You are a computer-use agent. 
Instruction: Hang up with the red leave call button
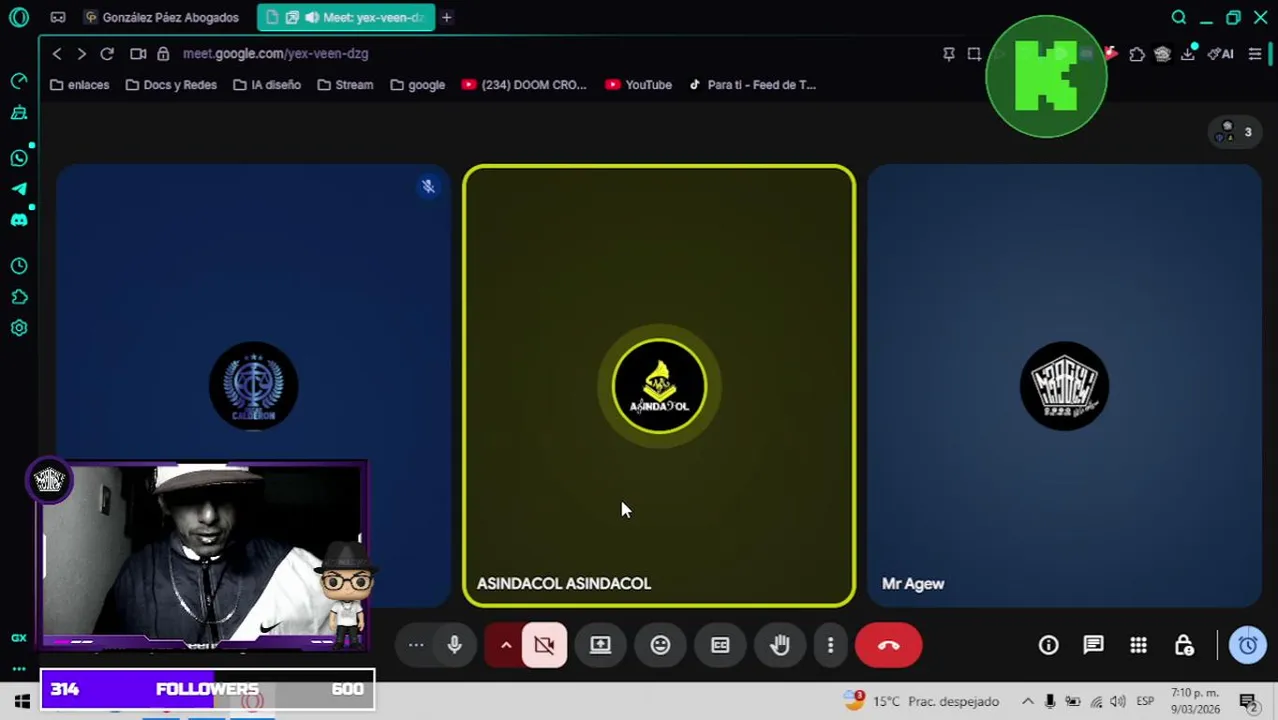coord(888,645)
